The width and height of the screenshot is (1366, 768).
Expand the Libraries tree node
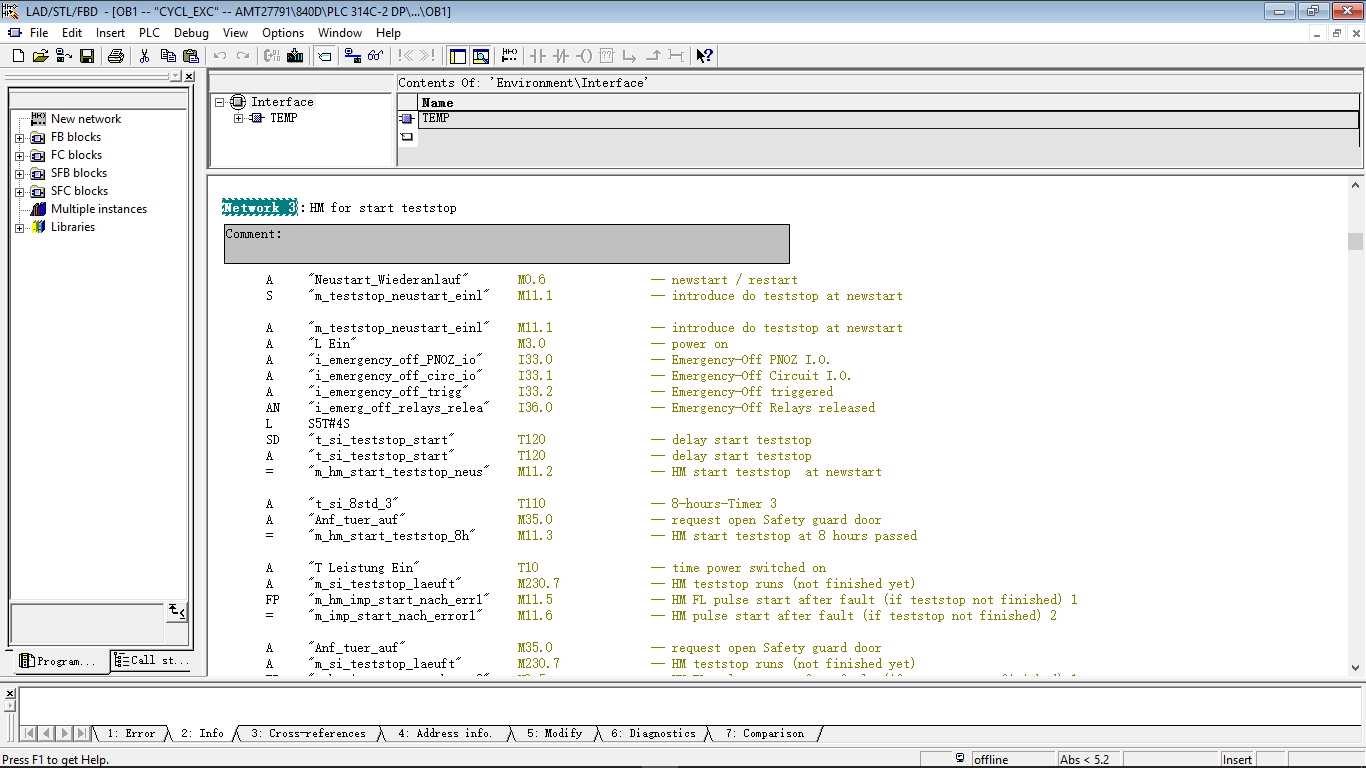point(19,228)
